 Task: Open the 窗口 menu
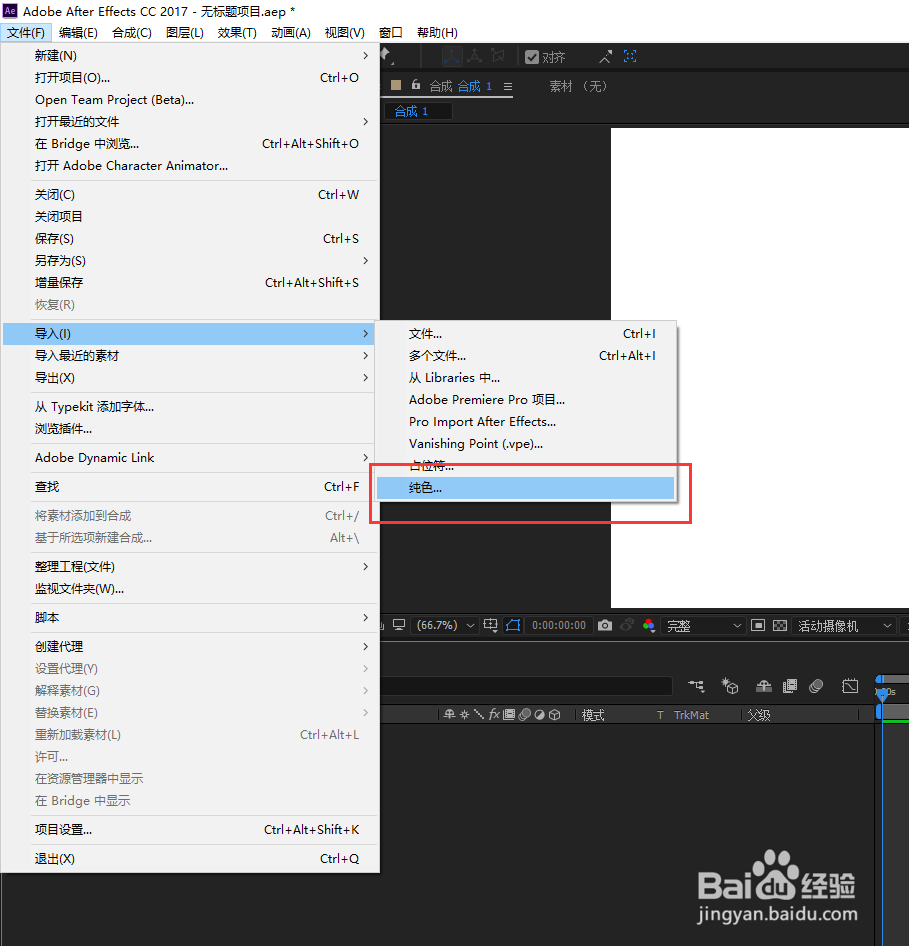tap(390, 33)
